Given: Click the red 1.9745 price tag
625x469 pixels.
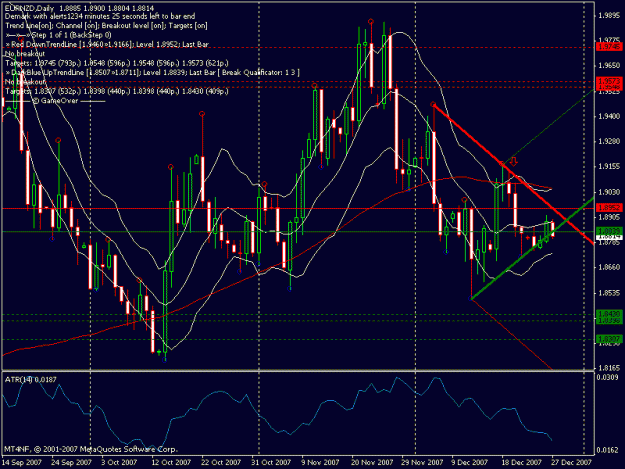Looking at the screenshot, I should (x=609, y=47).
